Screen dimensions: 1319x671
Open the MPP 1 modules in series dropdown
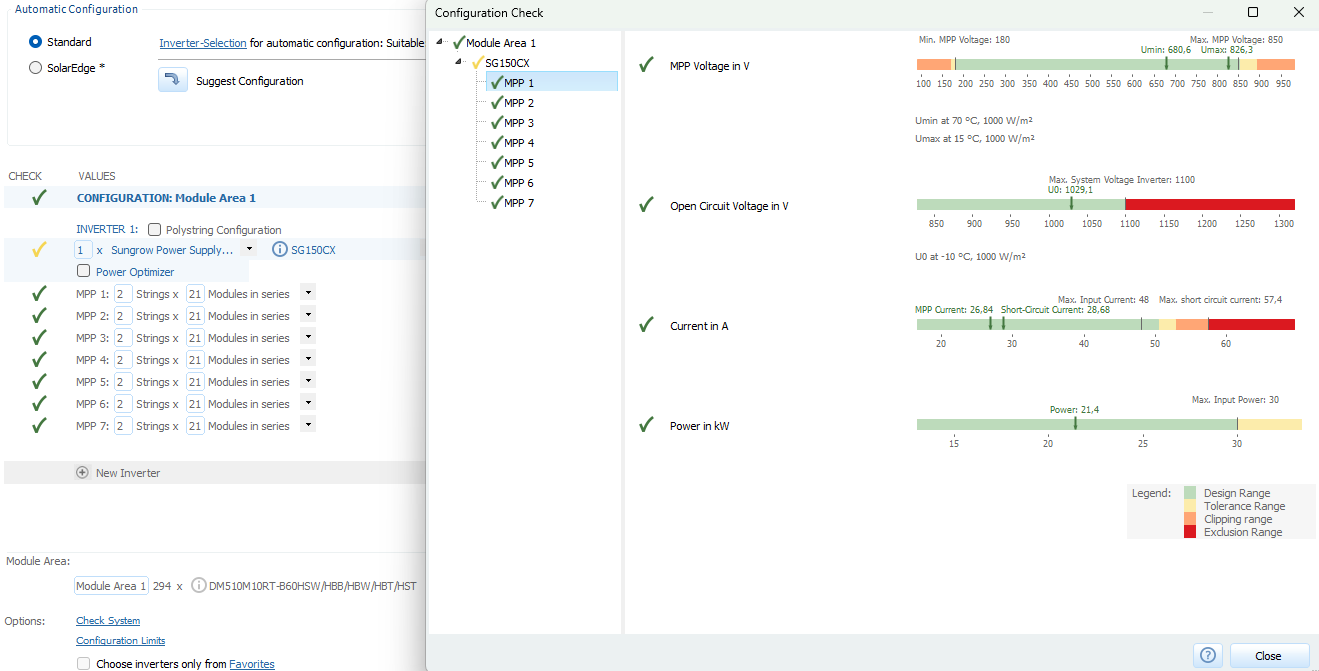click(308, 293)
